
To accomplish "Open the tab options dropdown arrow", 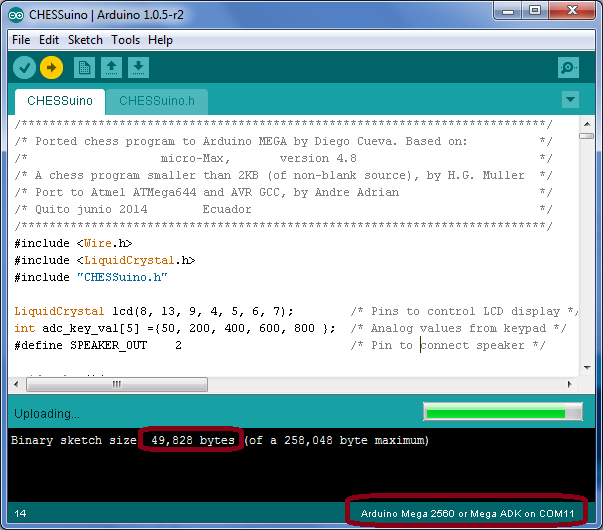I will 570,100.
